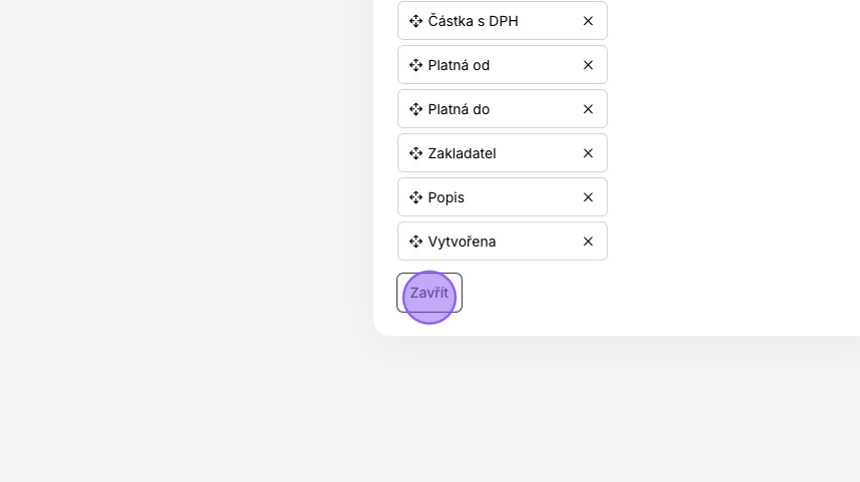Image resolution: width=860 pixels, height=482 pixels.
Task: Click the move handle for Částka s DPH
Action: [416, 21]
